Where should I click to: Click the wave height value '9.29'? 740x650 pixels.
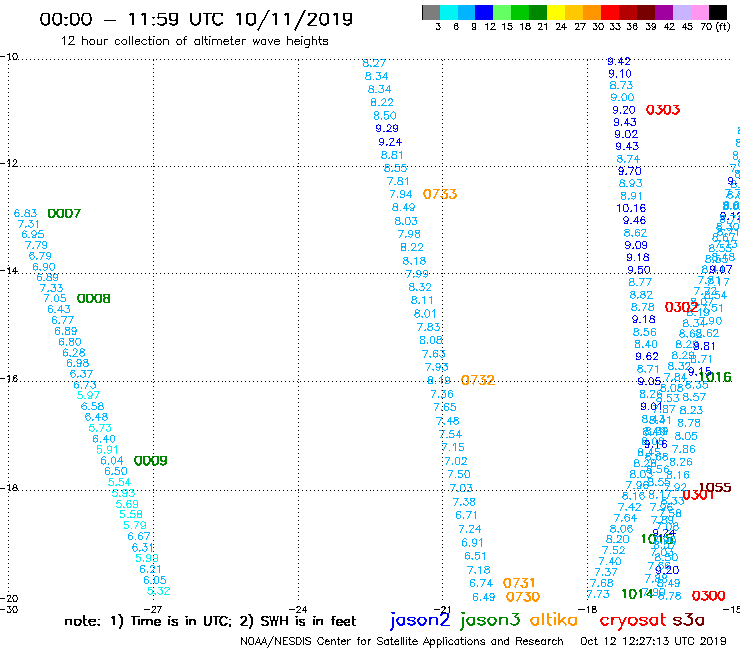pyautogui.click(x=387, y=128)
